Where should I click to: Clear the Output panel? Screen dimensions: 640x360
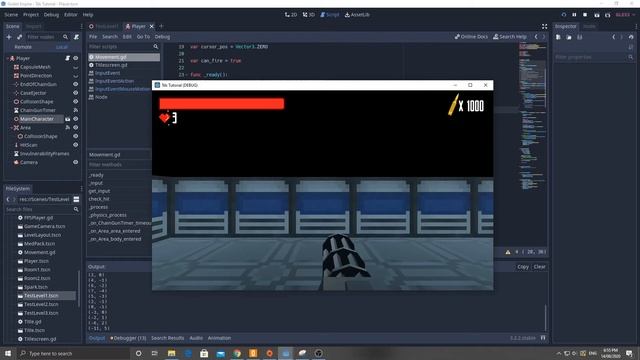[x=540, y=267]
